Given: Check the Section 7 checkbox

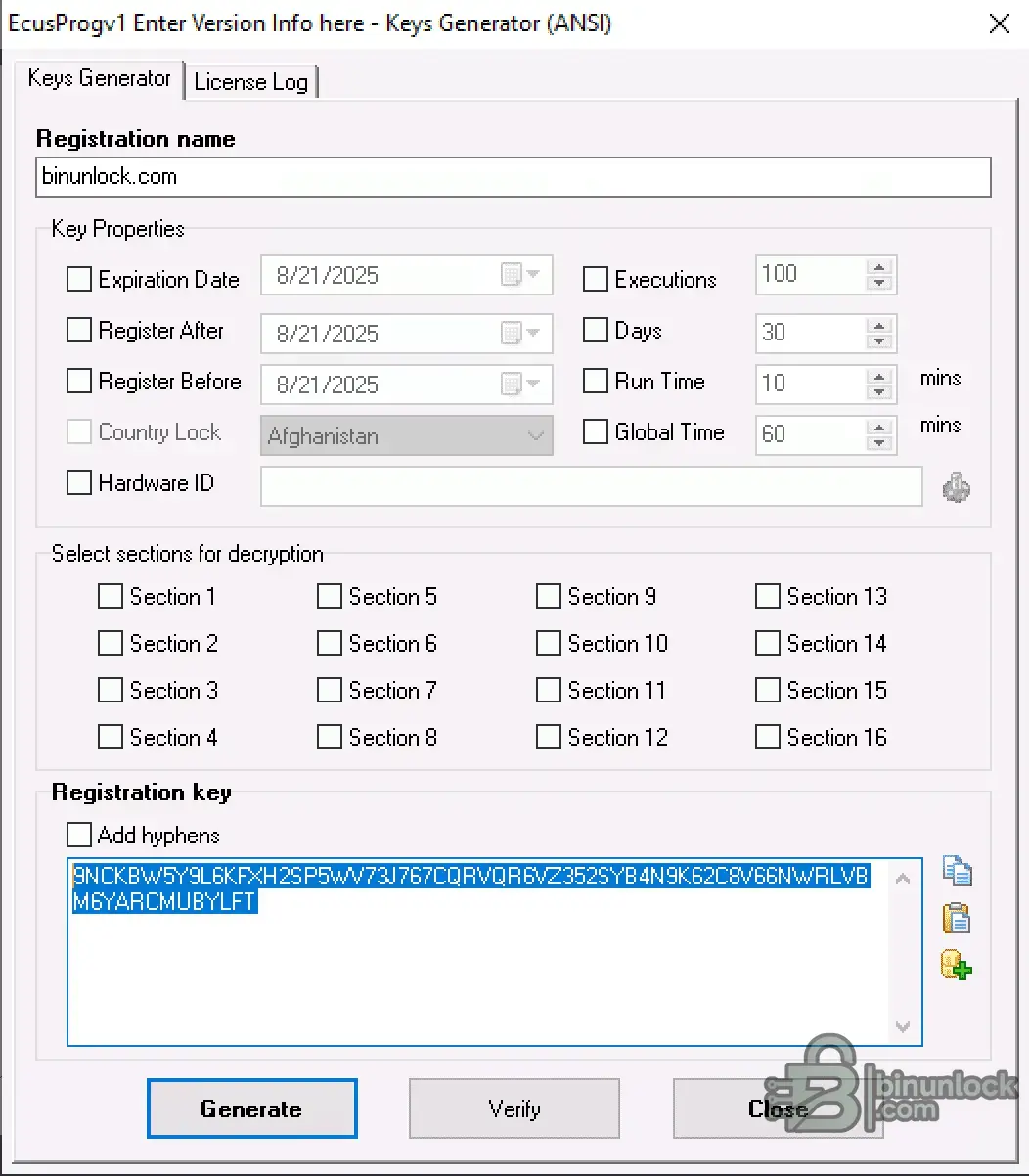Looking at the screenshot, I should (x=330, y=690).
